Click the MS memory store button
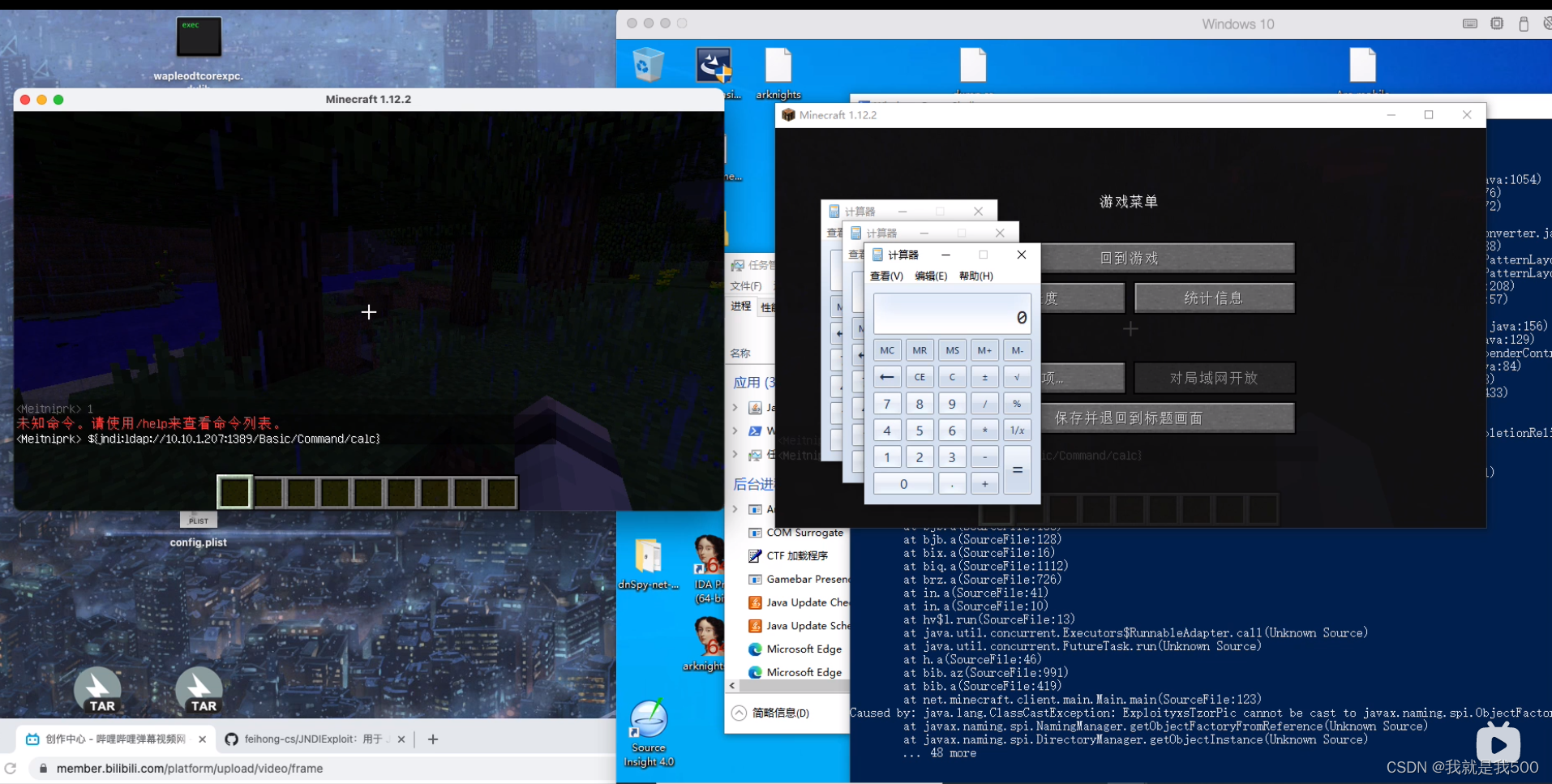Image resolution: width=1552 pixels, height=784 pixels. [x=952, y=350]
